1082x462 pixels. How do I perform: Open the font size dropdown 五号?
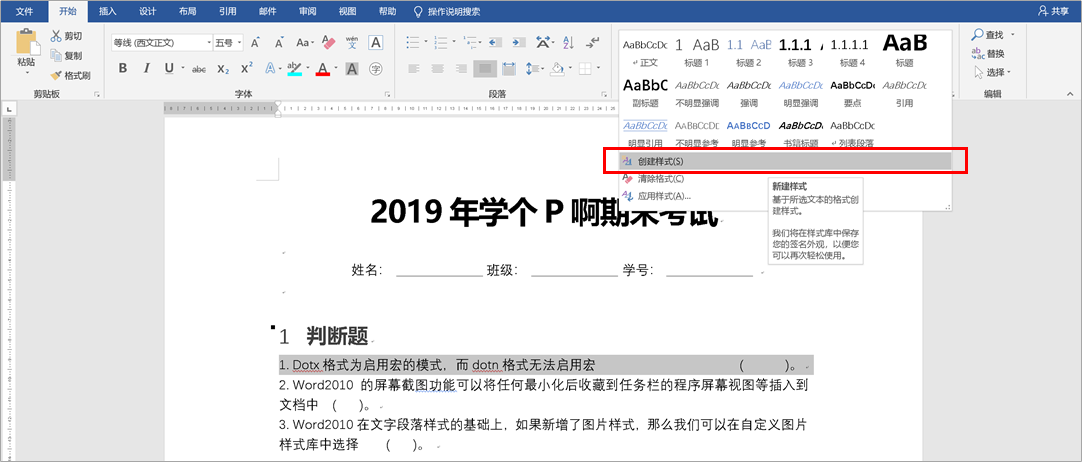[x=239, y=43]
